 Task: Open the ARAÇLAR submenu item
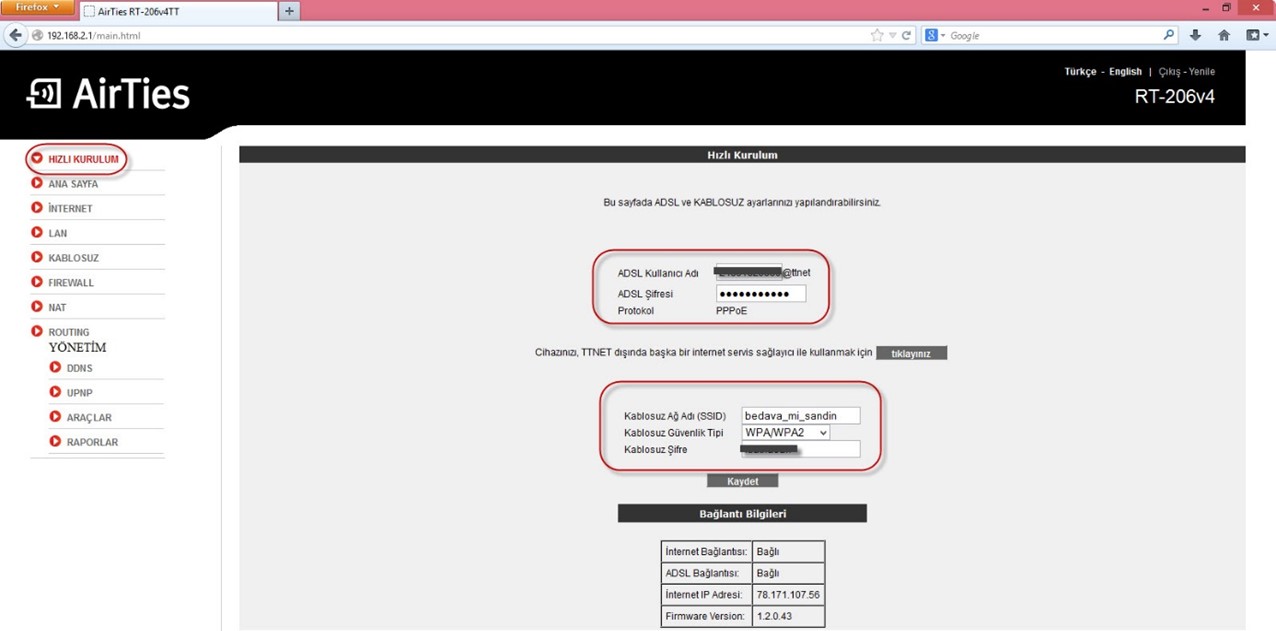[89, 417]
